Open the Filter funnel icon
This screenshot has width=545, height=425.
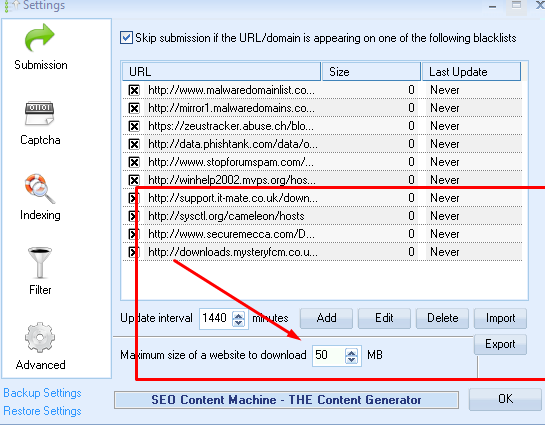pos(40,263)
